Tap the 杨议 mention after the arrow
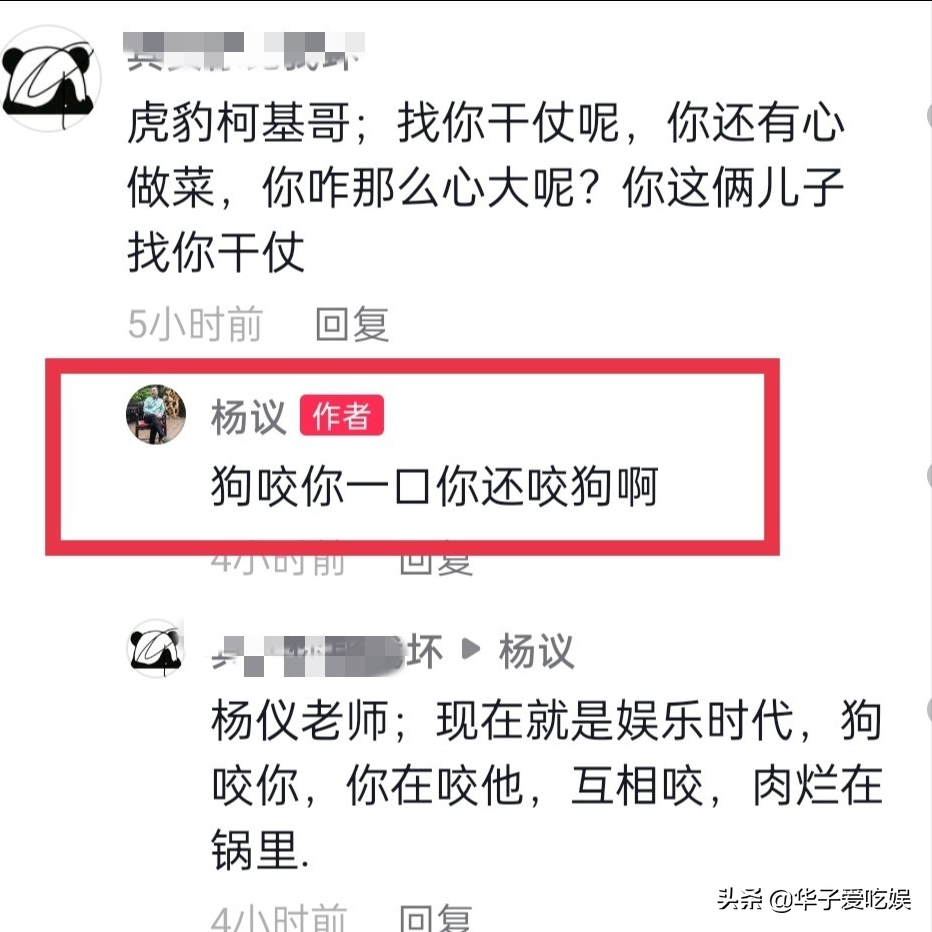Image resolution: width=932 pixels, height=932 pixels. click(536, 651)
